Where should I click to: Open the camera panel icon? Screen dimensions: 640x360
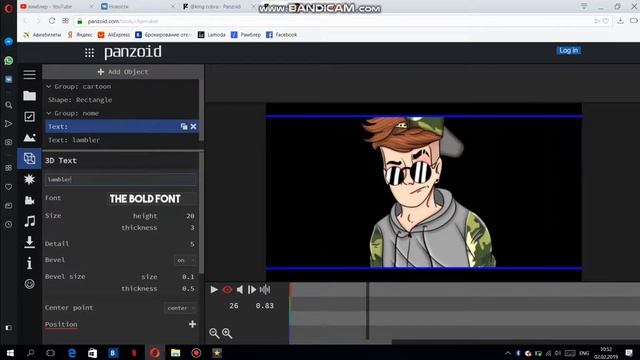point(29,200)
